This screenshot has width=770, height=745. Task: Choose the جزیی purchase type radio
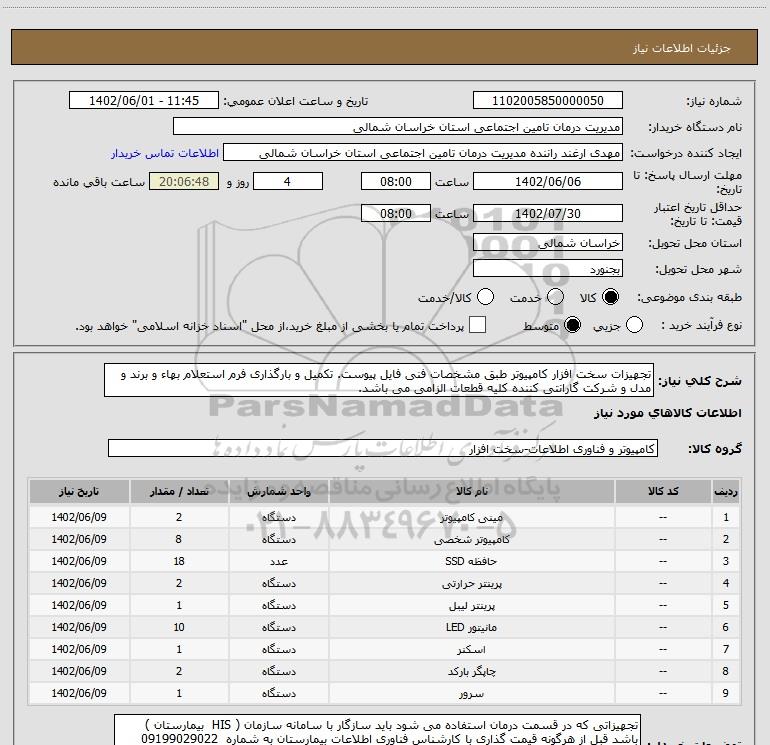[x=634, y=325]
